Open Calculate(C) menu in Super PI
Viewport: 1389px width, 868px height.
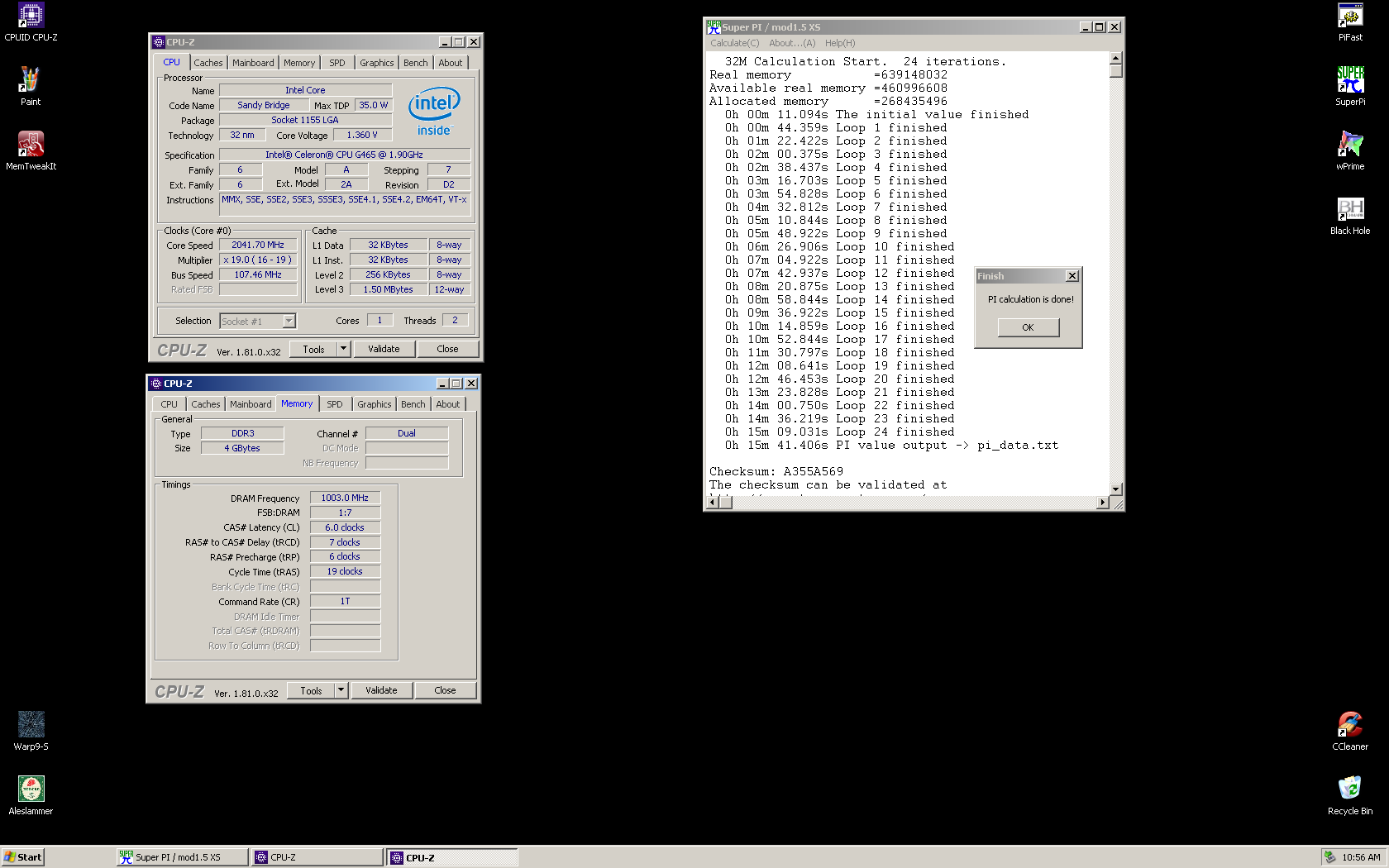[x=734, y=43]
